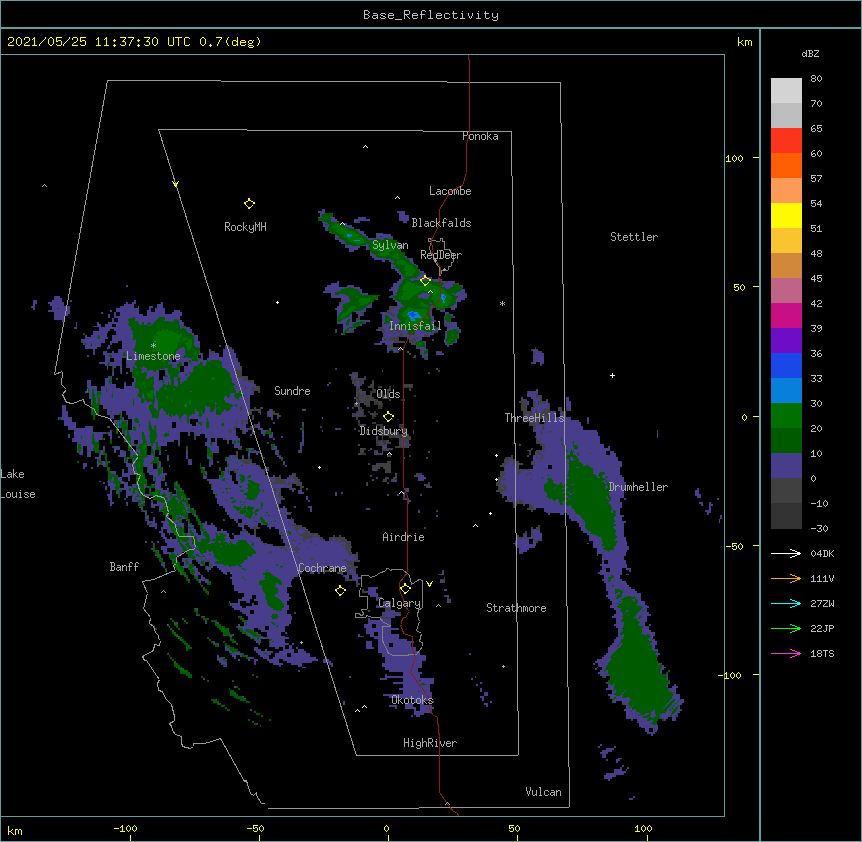Click the Base_Reflectivity title
This screenshot has height=842, width=862.
coord(431,15)
